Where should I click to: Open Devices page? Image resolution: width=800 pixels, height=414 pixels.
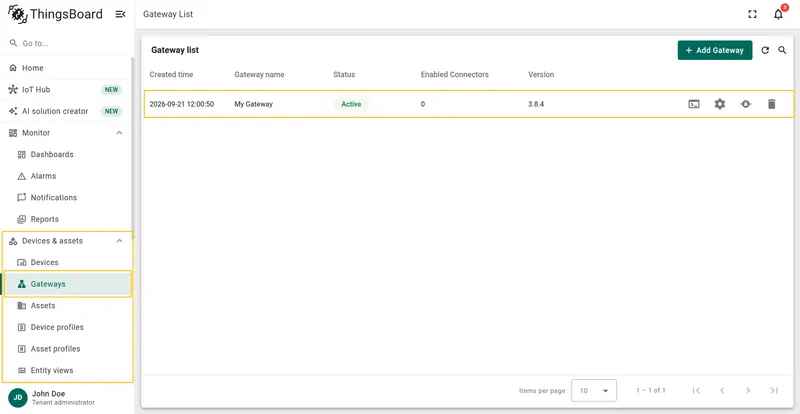(x=67, y=262)
